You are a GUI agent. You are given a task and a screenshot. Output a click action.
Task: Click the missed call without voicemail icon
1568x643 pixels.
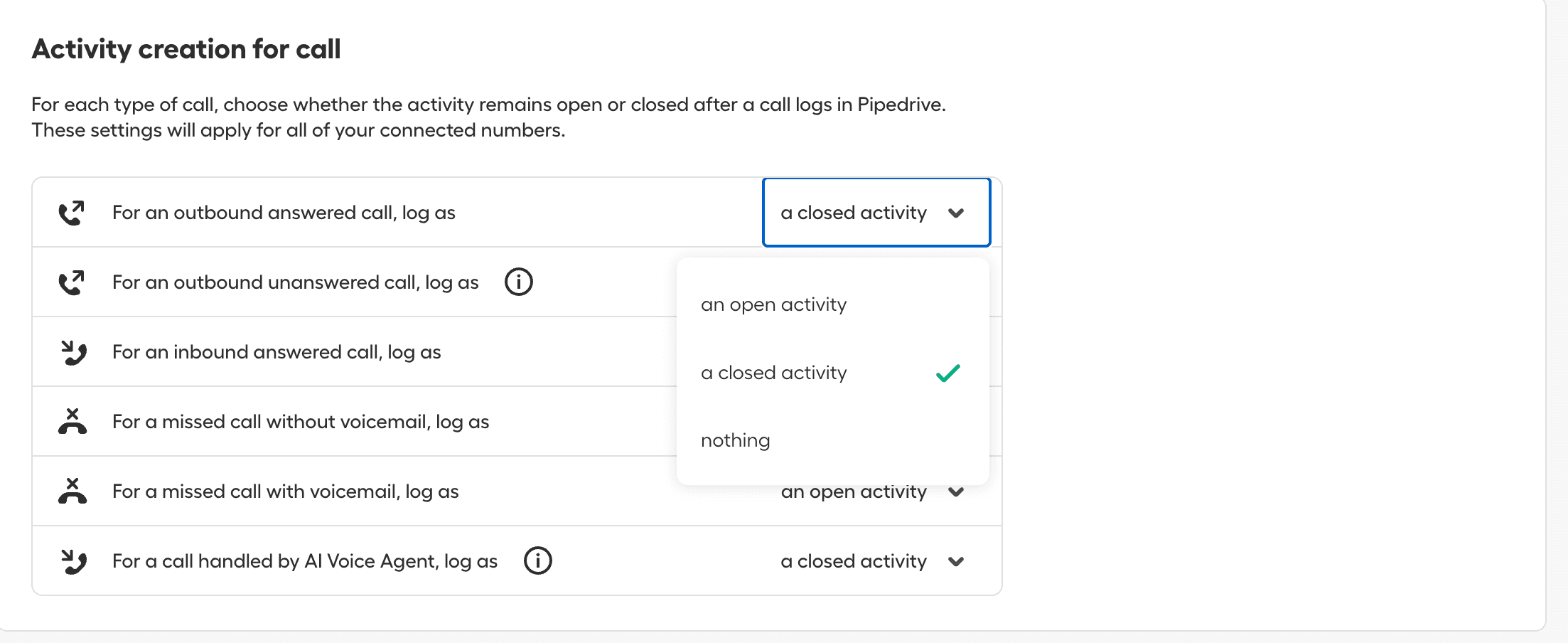click(73, 421)
